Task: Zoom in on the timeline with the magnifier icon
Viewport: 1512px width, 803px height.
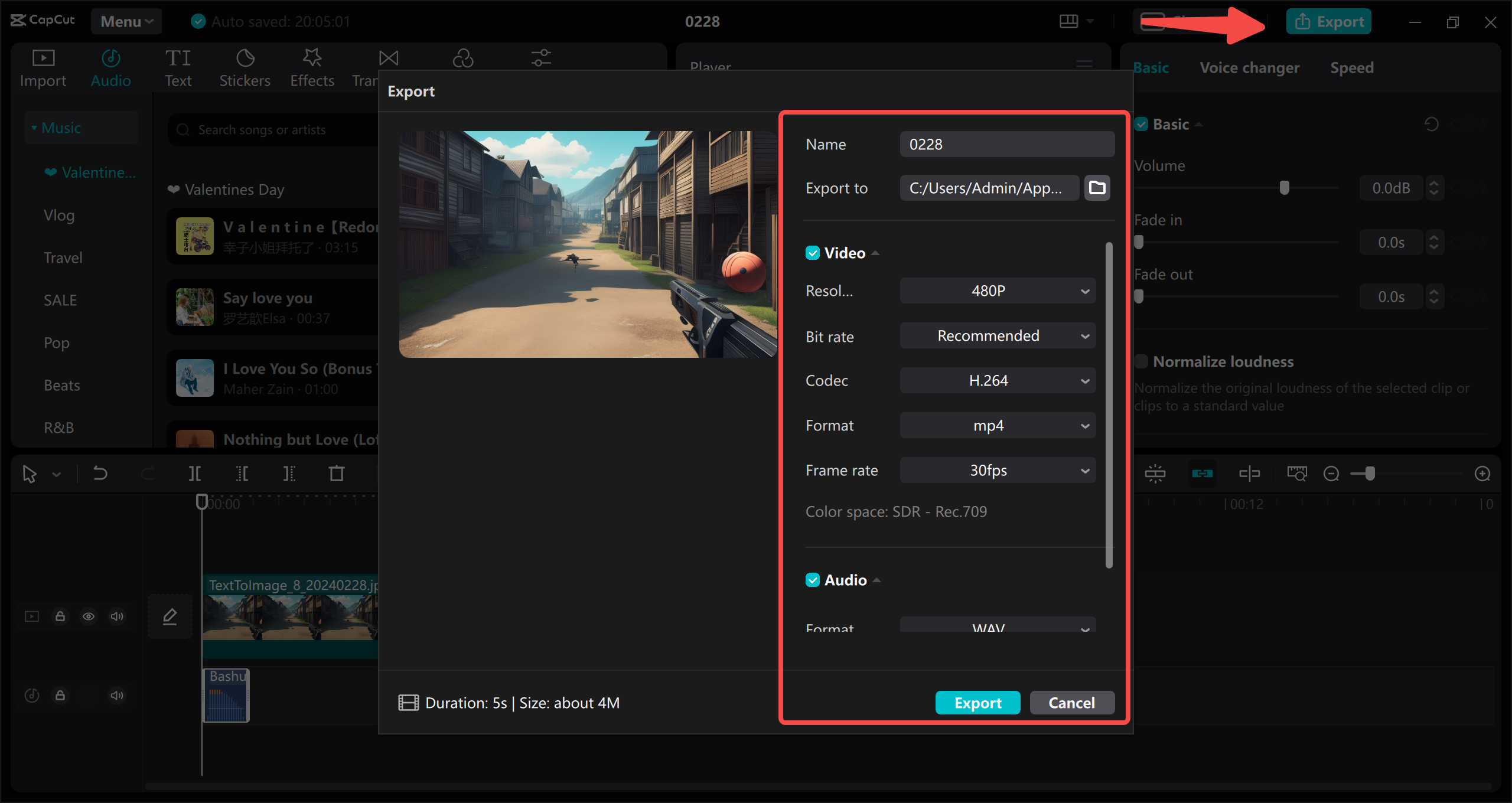Action: point(1482,473)
